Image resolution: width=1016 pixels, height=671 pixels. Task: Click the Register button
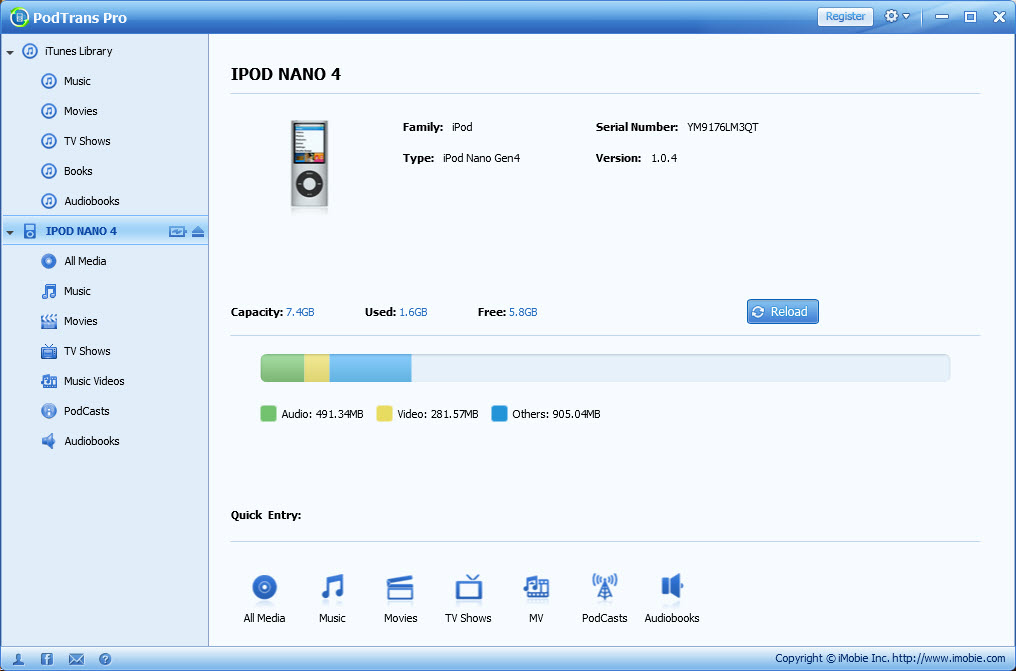click(x=844, y=17)
